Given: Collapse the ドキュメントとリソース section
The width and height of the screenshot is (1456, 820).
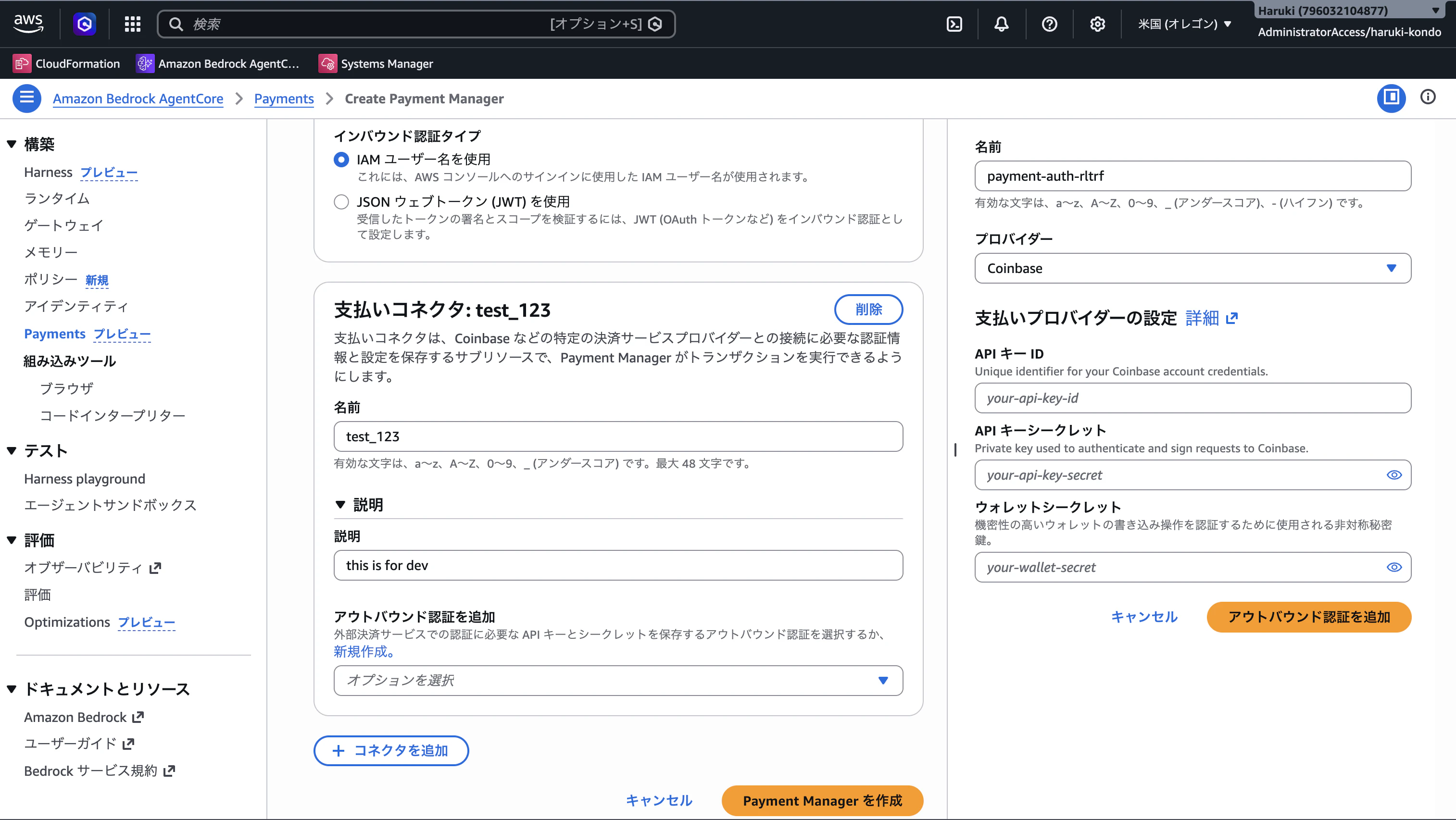Looking at the screenshot, I should click(x=12, y=689).
